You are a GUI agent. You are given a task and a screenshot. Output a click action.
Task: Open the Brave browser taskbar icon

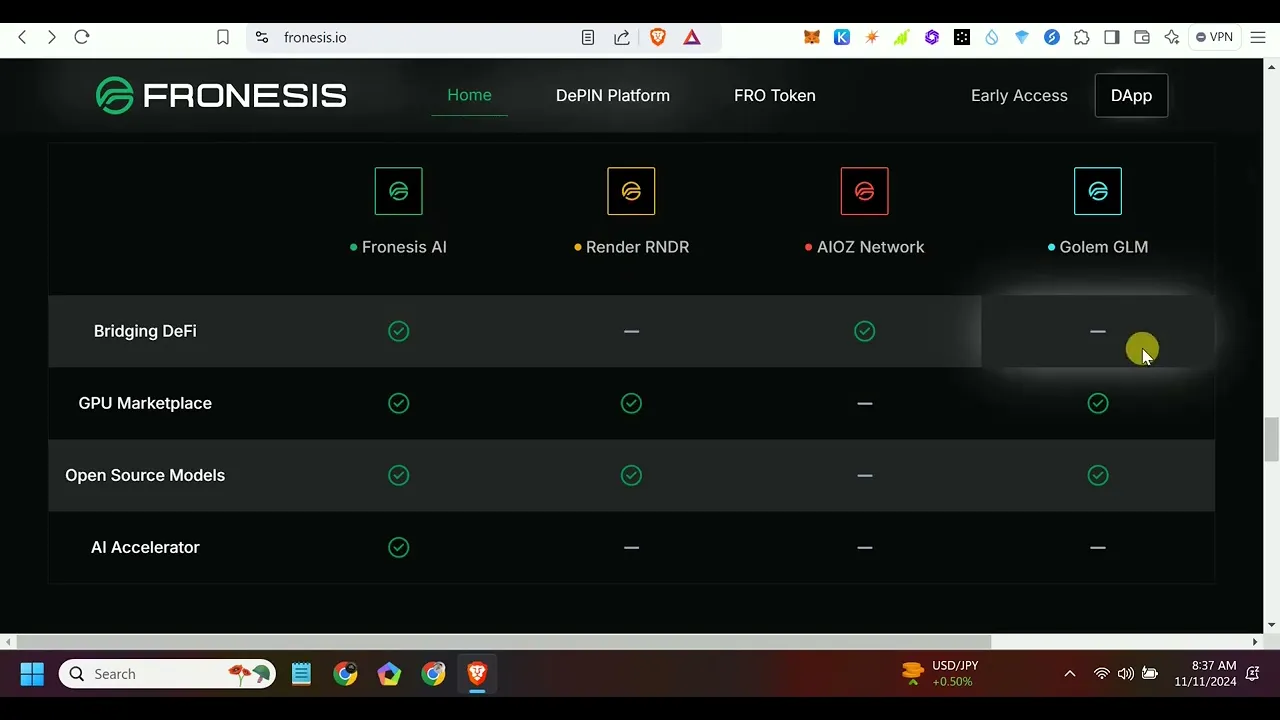click(477, 674)
